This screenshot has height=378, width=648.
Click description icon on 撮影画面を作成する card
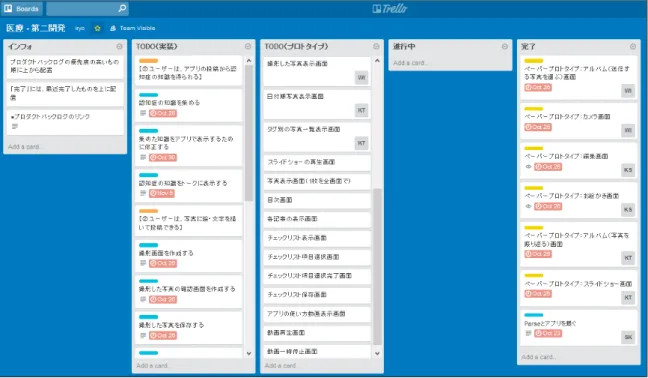[x=143, y=263]
